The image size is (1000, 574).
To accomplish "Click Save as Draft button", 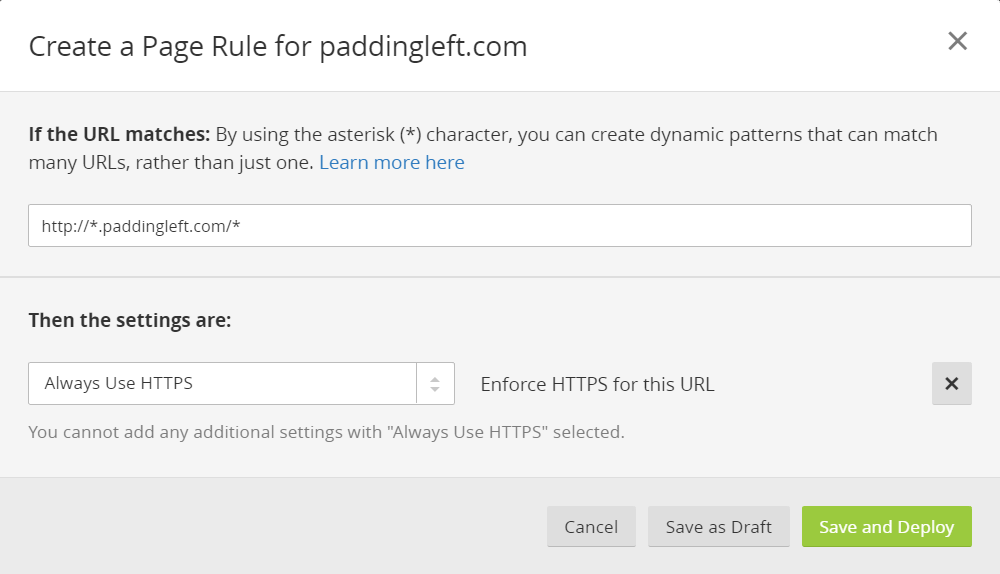I will coord(719,527).
